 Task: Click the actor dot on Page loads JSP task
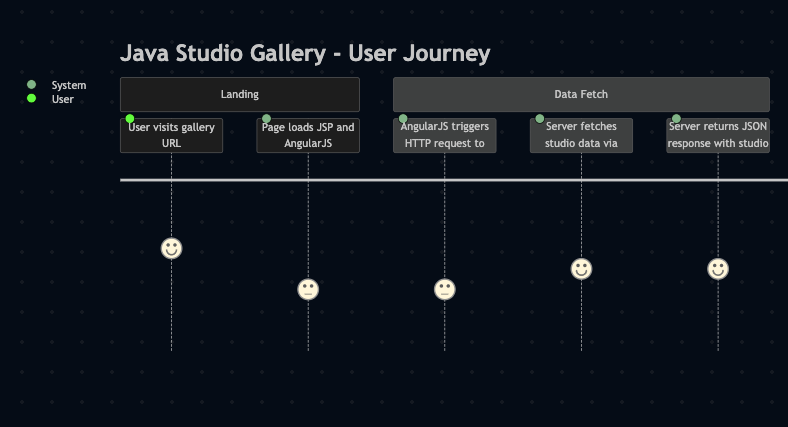tap(266, 119)
